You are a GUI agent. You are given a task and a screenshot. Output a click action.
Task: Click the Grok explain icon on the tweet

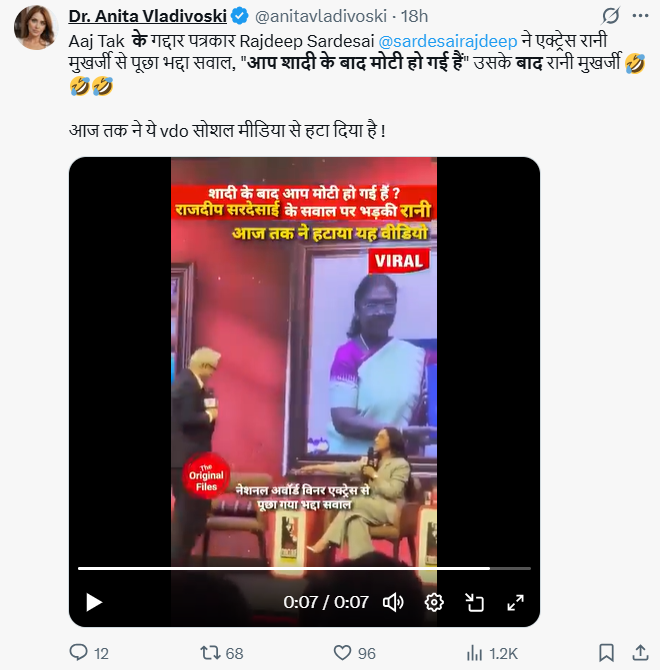(611, 16)
